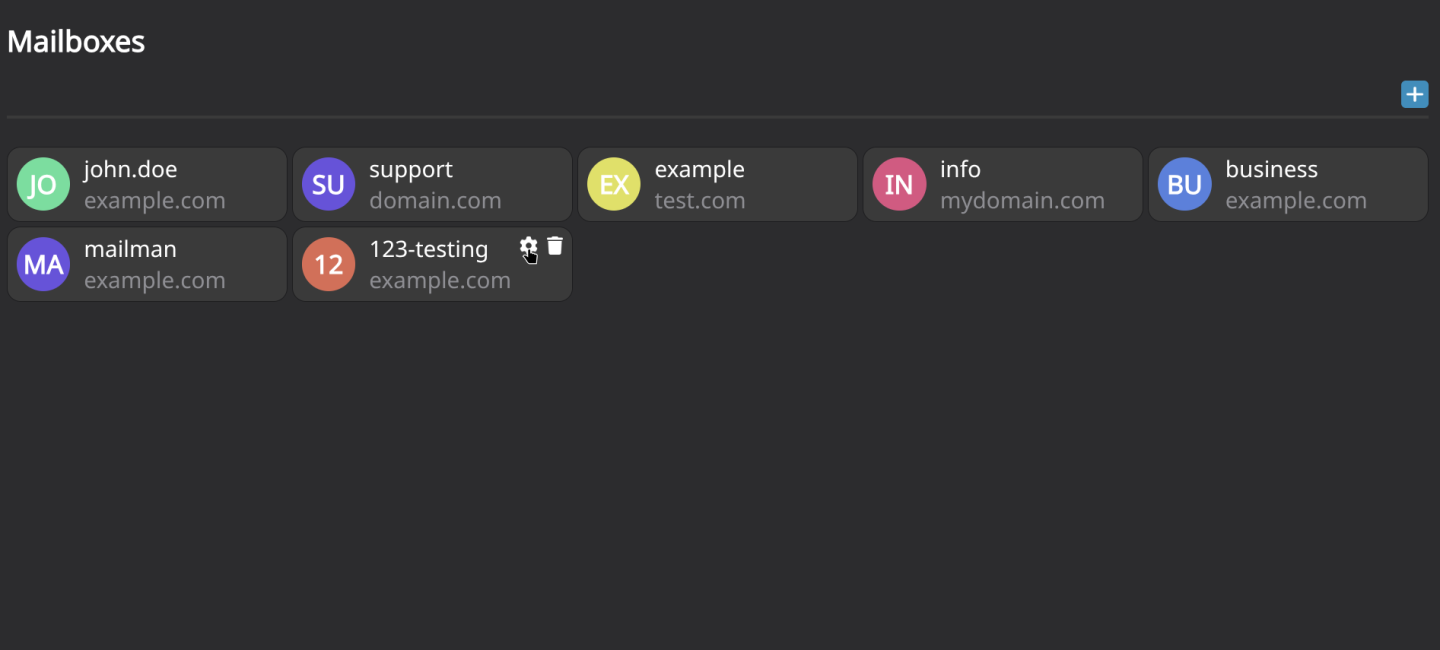The height and width of the screenshot is (650, 1440).
Task: Click the blue plus add mailbox icon
Action: pos(1414,95)
